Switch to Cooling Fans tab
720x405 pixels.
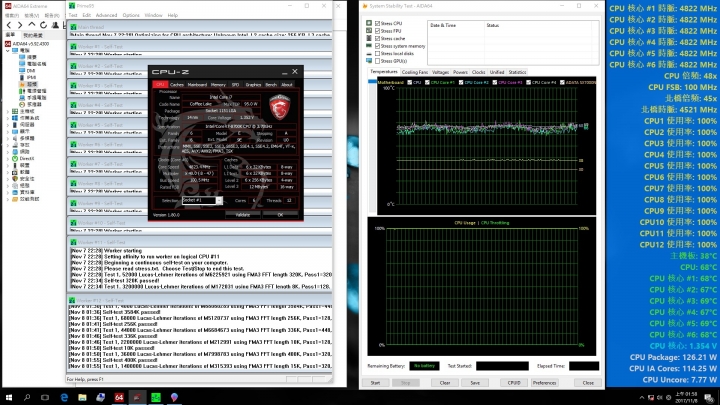click(415, 72)
